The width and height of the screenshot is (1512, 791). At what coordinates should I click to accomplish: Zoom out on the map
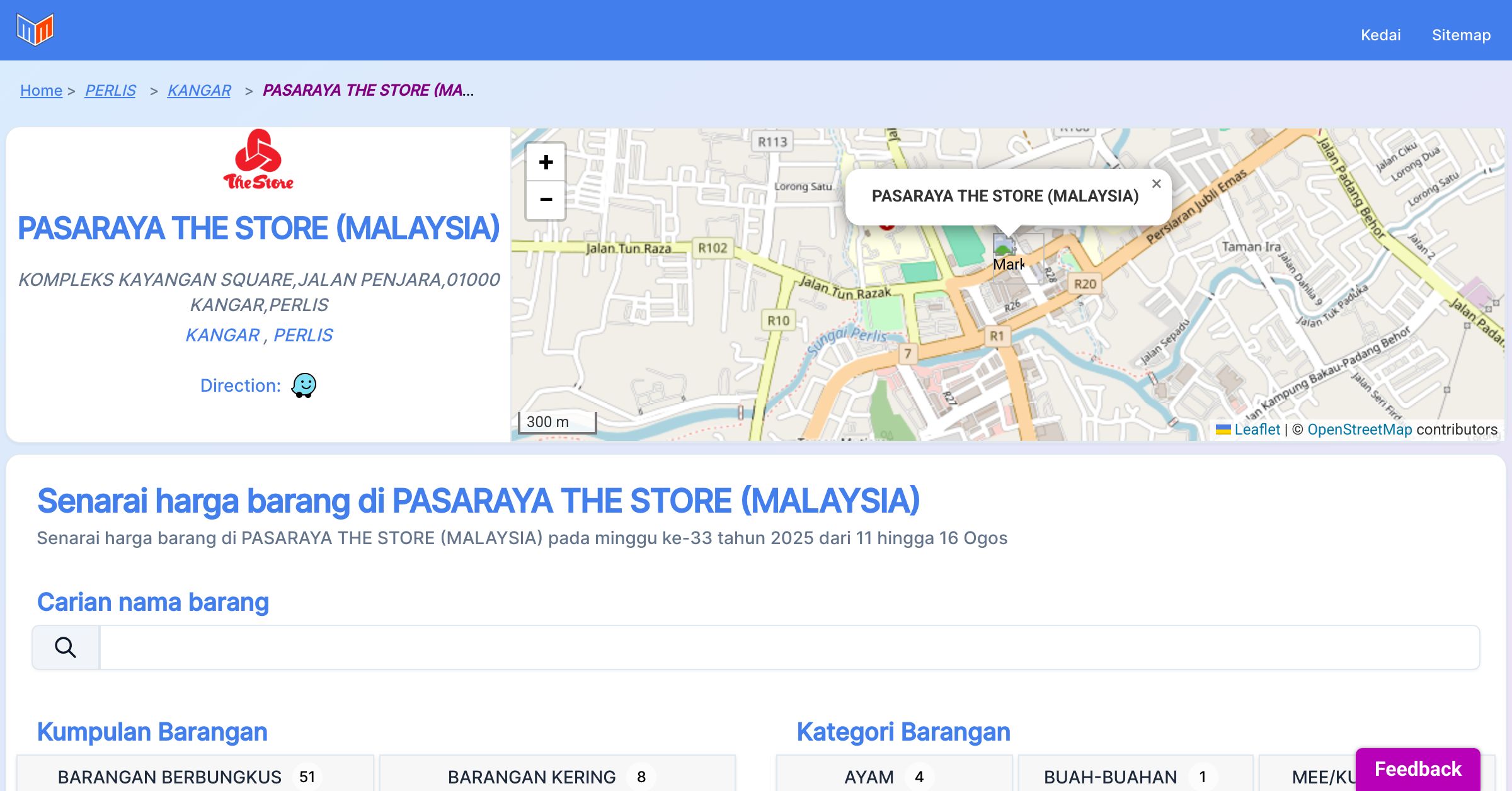click(546, 200)
